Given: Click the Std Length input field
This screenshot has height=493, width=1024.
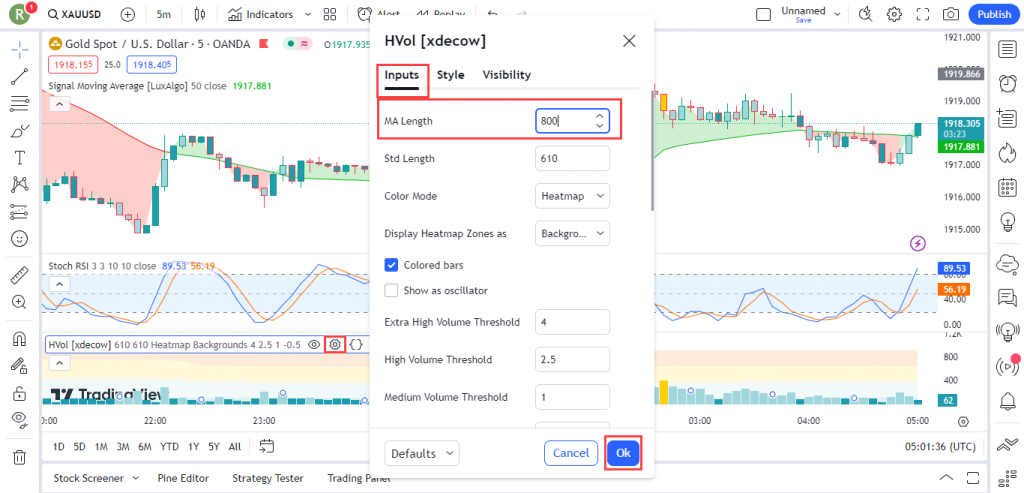Looking at the screenshot, I should click(572, 158).
